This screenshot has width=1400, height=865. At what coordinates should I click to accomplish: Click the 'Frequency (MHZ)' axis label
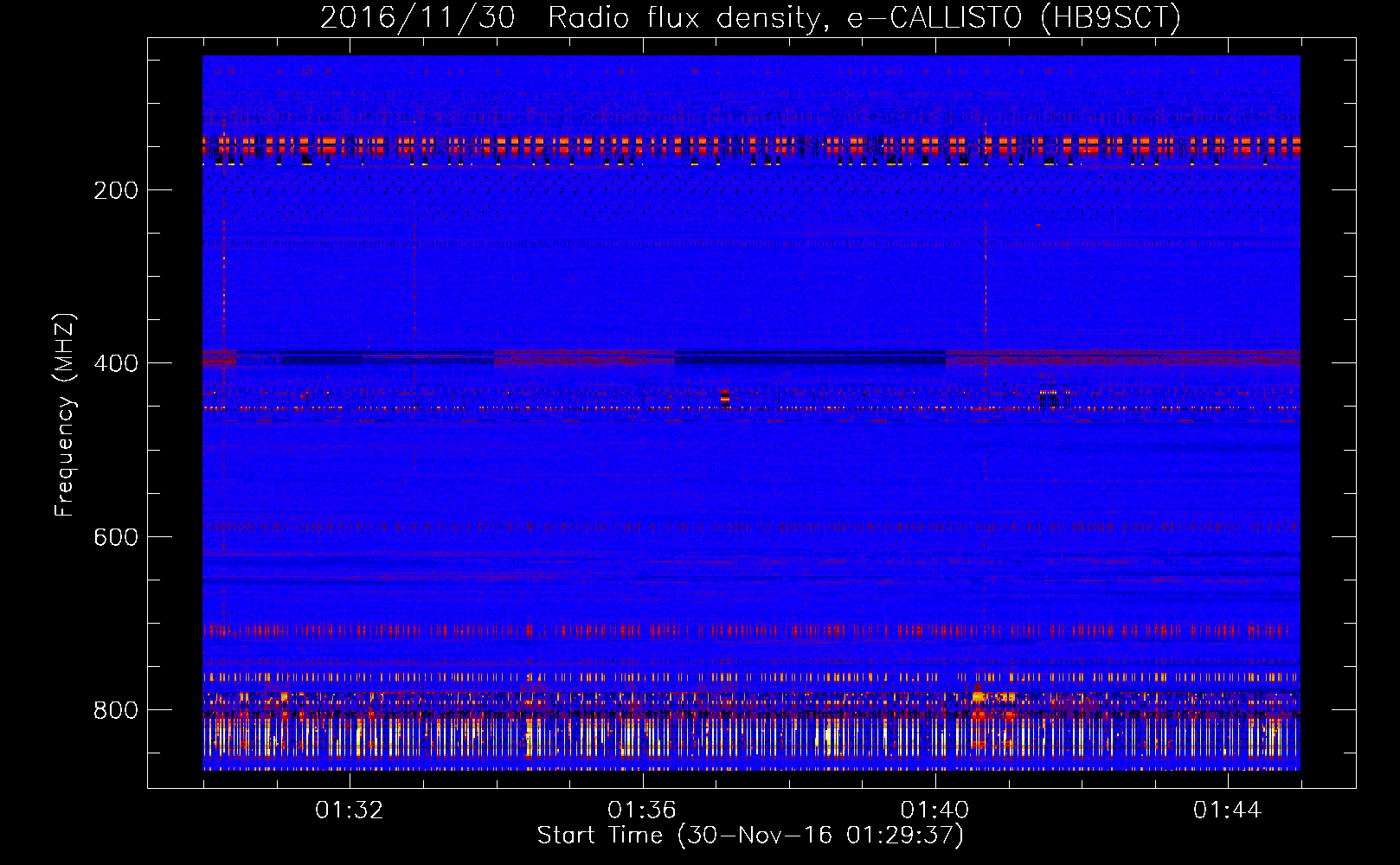point(65,415)
